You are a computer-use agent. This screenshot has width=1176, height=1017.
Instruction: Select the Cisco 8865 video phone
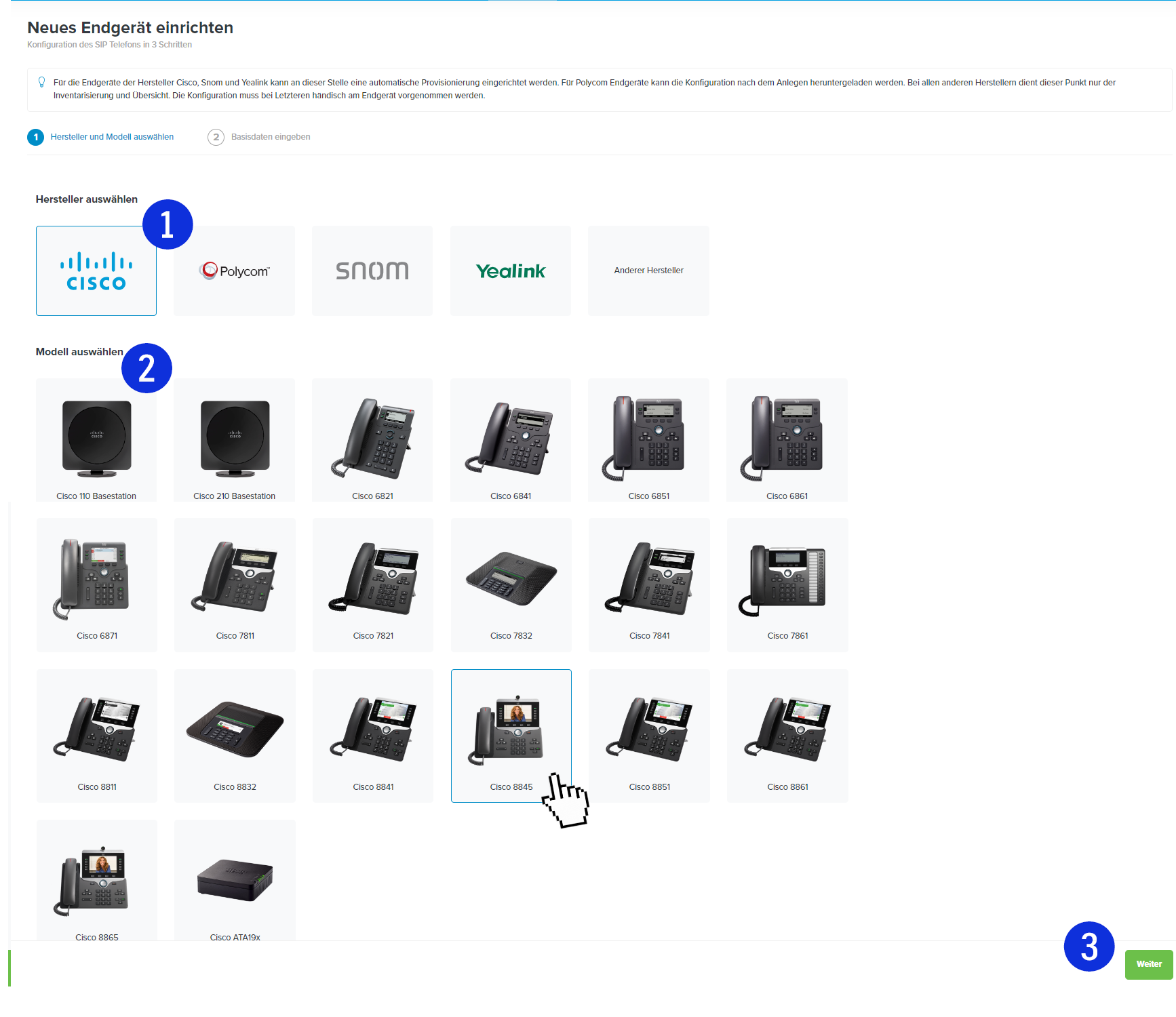[97, 880]
